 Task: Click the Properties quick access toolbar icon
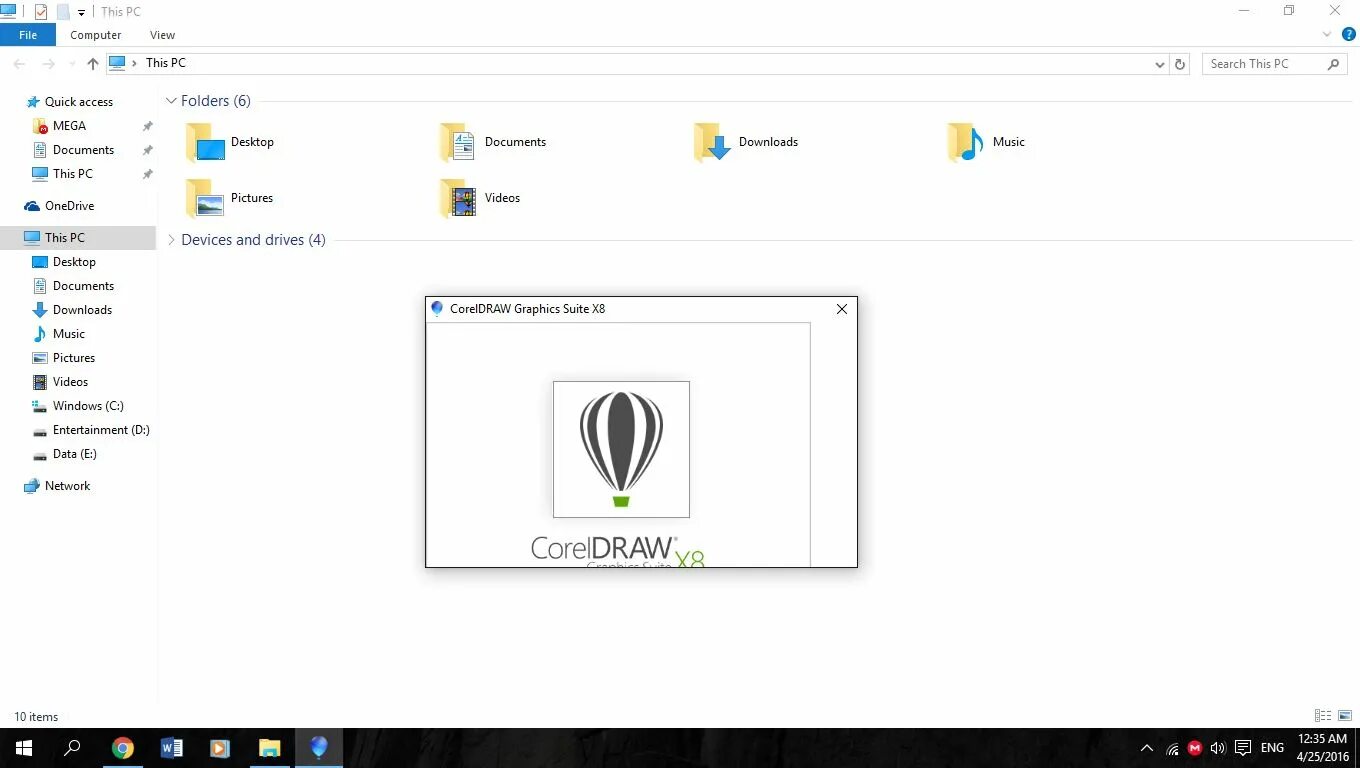pos(41,12)
